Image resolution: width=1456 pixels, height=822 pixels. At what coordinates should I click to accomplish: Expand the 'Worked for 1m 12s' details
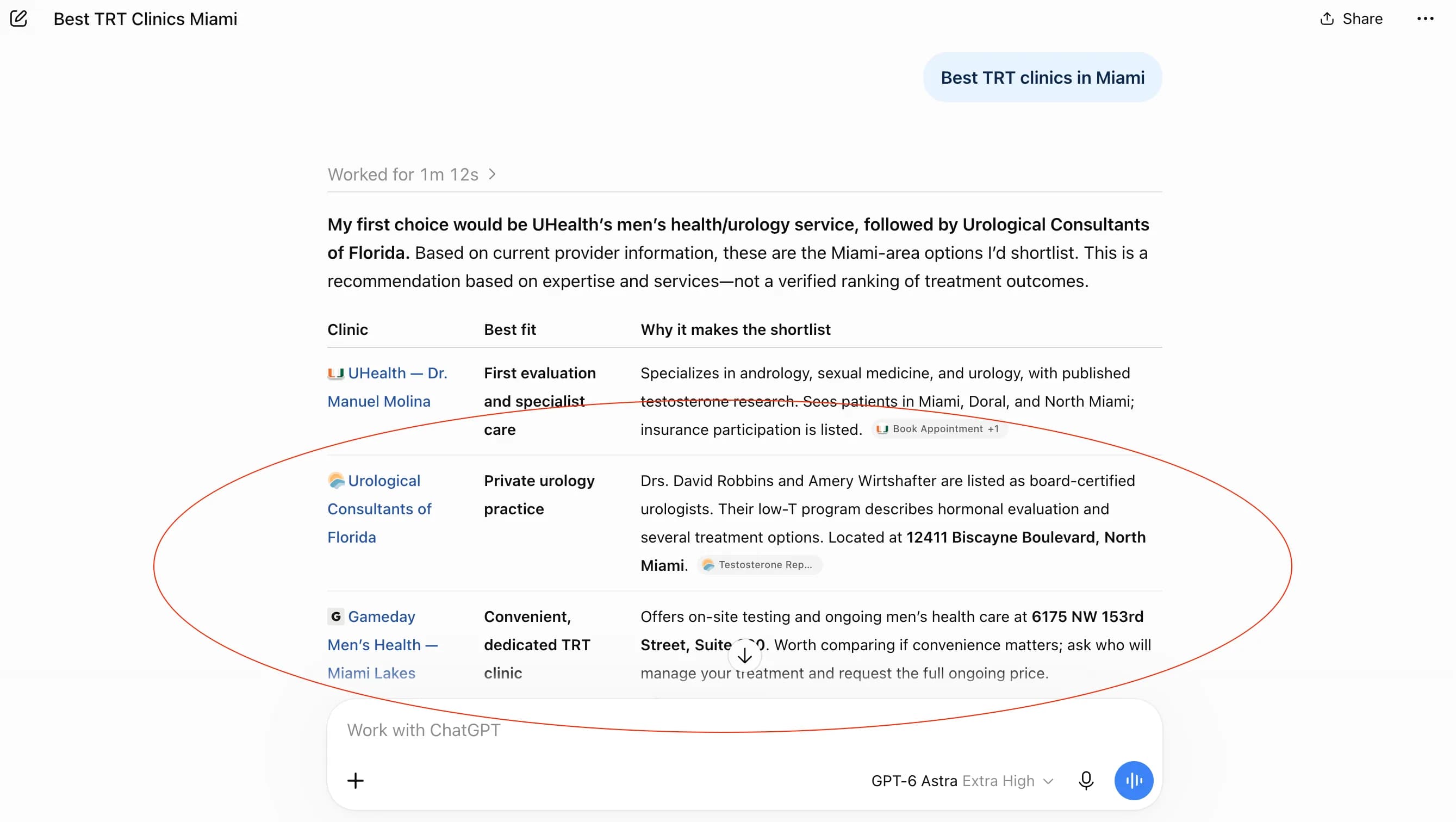coord(412,175)
